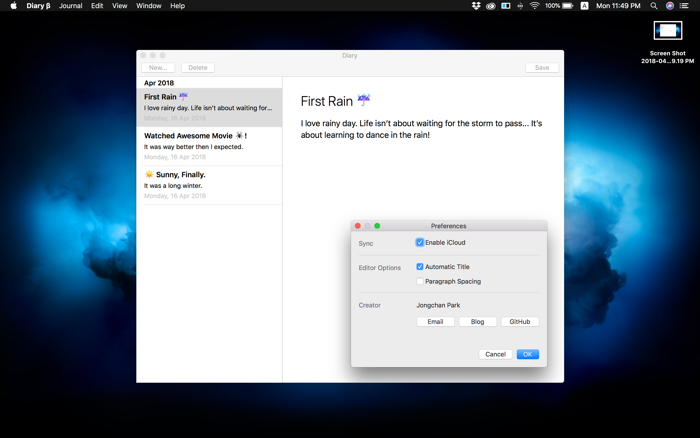This screenshot has height=438, width=700.
Task: Open the Diary β application menu
Action: pyautogui.click(x=38, y=6)
